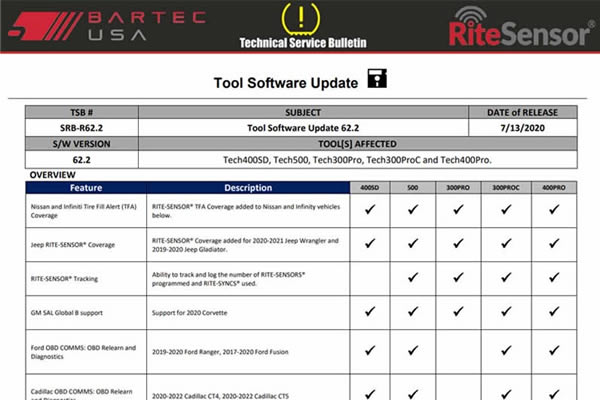Click the affected tools list starting 'Tech400SD, Tech500'
This screenshot has width=600, height=400.
(357, 160)
